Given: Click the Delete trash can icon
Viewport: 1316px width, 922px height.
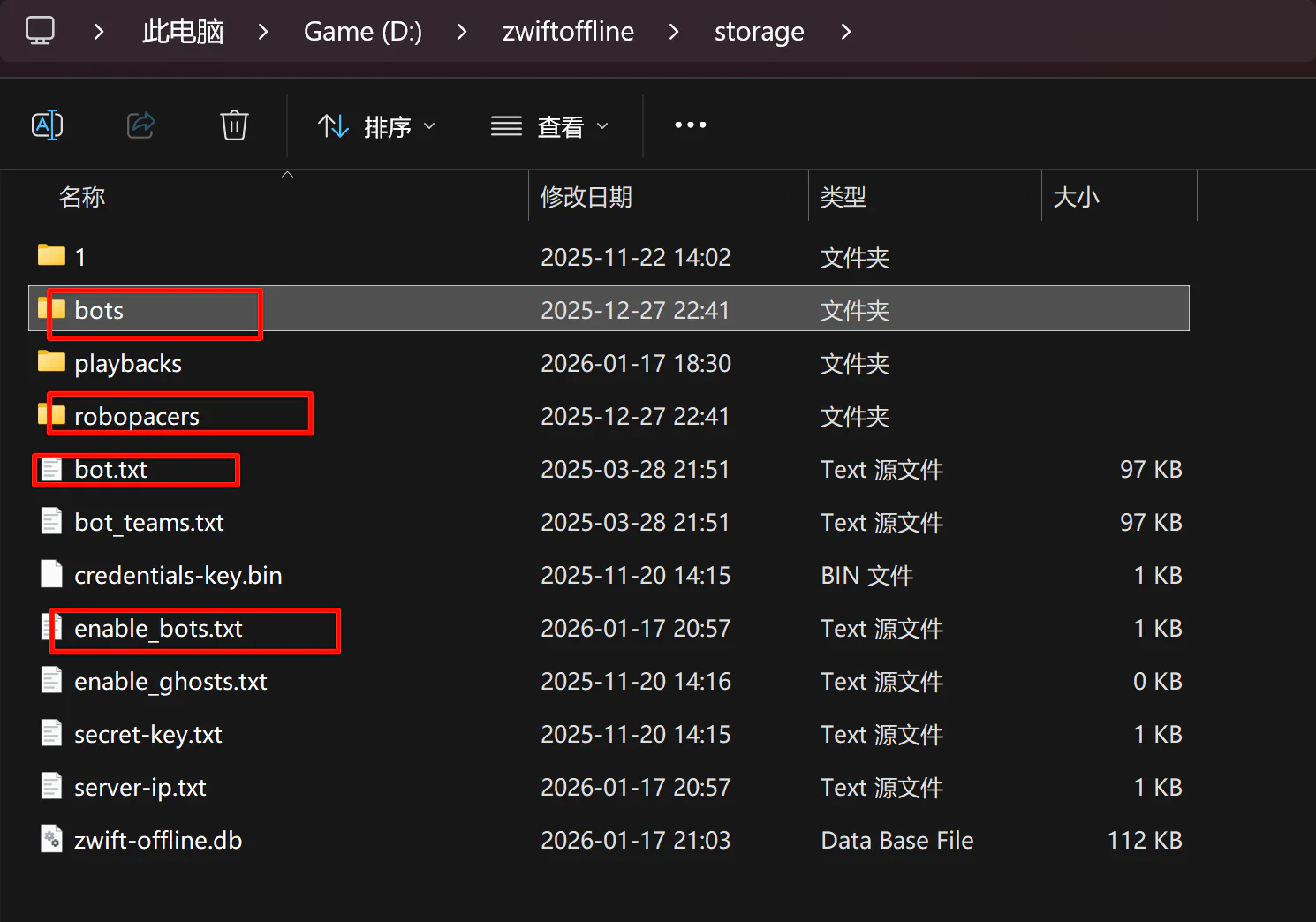Looking at the screenshot, I should 234,125.
